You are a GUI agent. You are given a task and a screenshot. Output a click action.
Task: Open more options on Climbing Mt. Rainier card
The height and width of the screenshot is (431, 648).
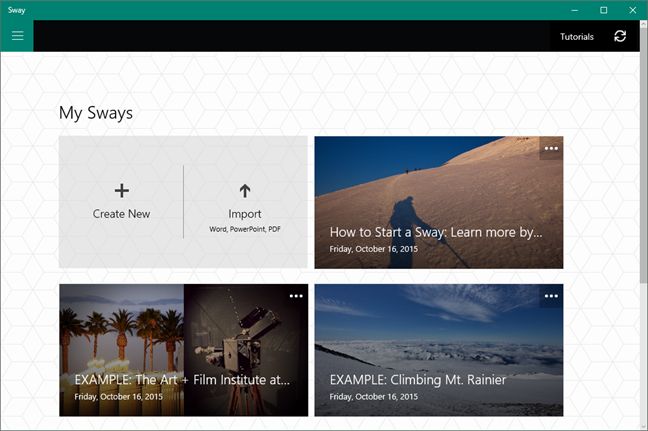[551, 296]
